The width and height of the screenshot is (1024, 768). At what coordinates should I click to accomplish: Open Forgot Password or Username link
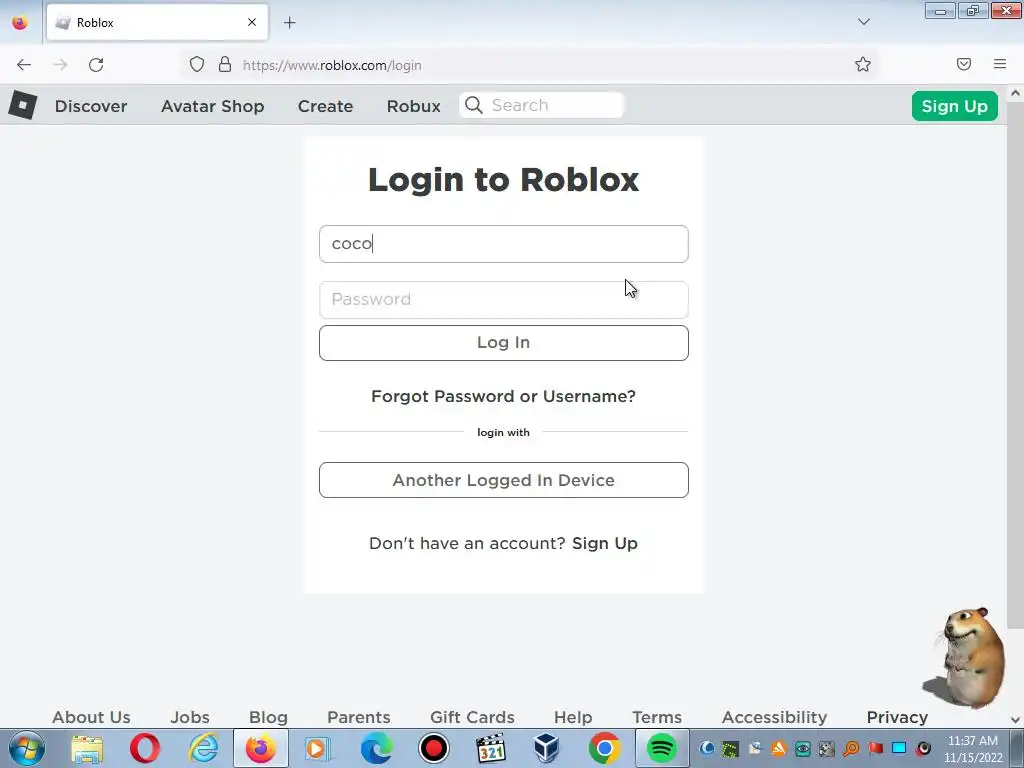(x=504, y=396)
